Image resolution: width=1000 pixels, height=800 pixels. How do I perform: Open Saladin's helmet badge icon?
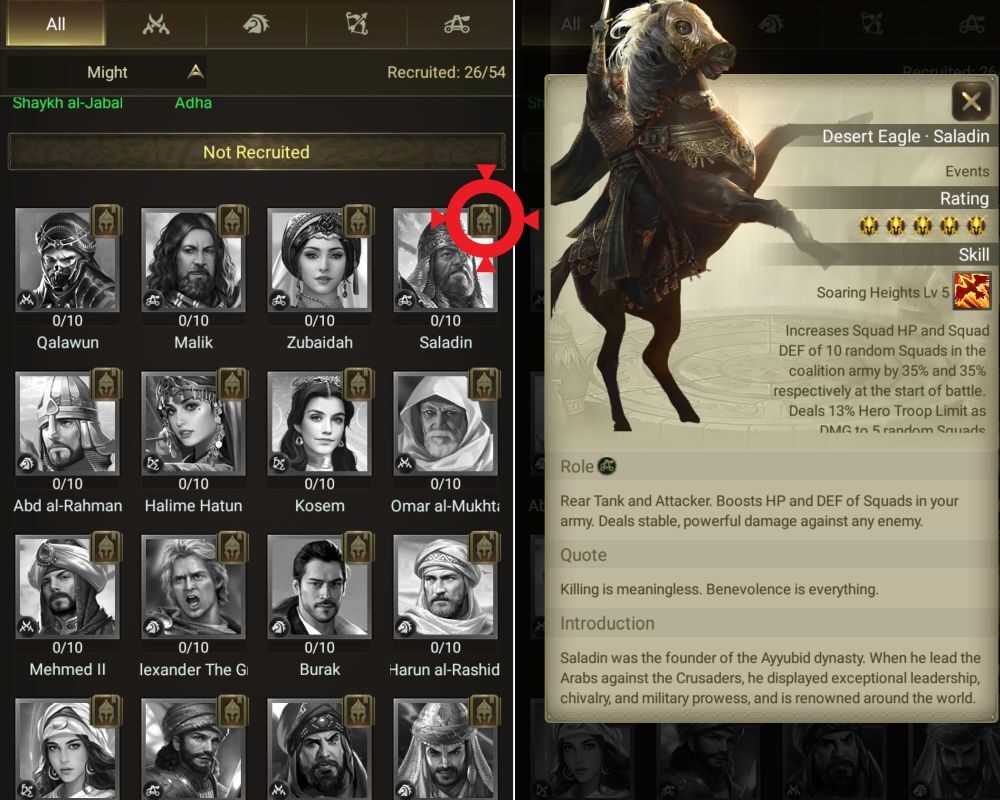(x=484, y=221)
